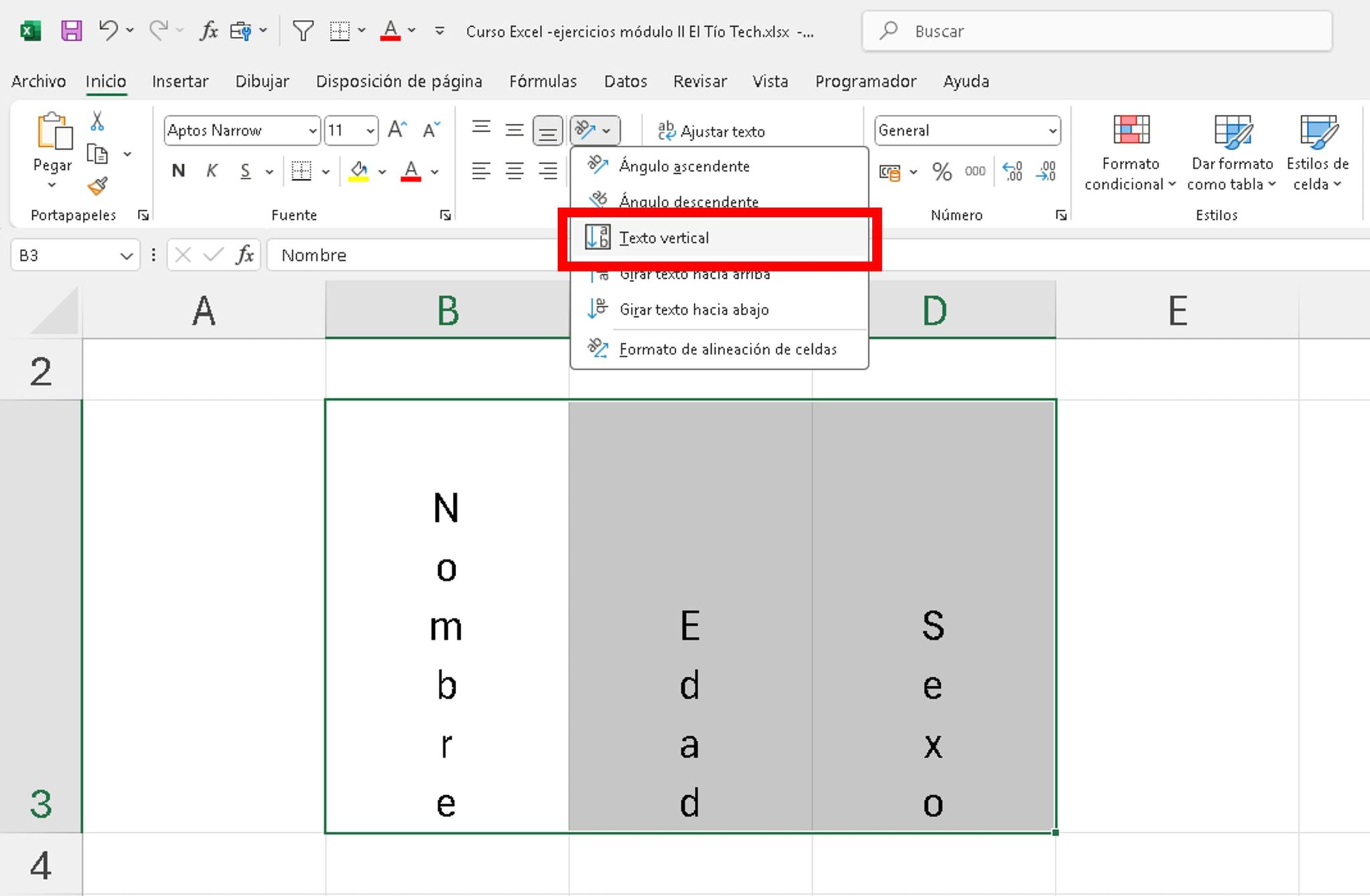Click the thousands separator style icon
The image size is (1370, 896).
click(975, 172)
